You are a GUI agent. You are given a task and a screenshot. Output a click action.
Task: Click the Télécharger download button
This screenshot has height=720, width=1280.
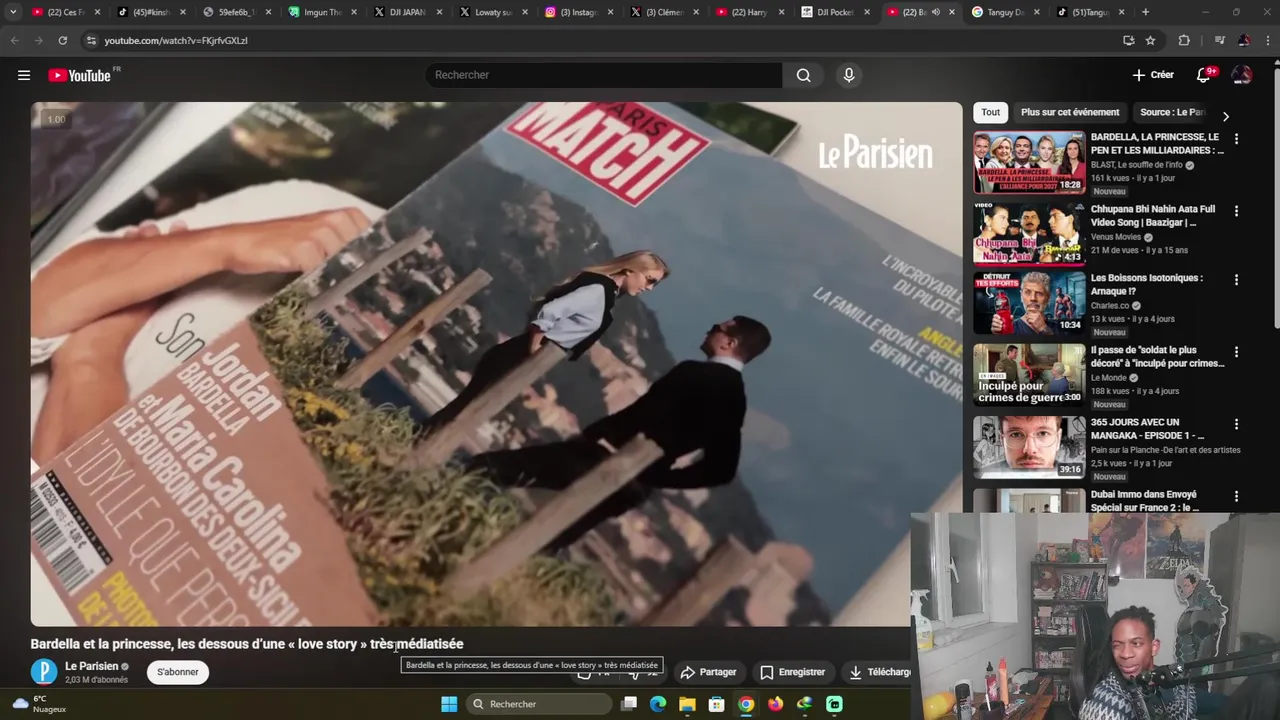(x=878, y=672)
